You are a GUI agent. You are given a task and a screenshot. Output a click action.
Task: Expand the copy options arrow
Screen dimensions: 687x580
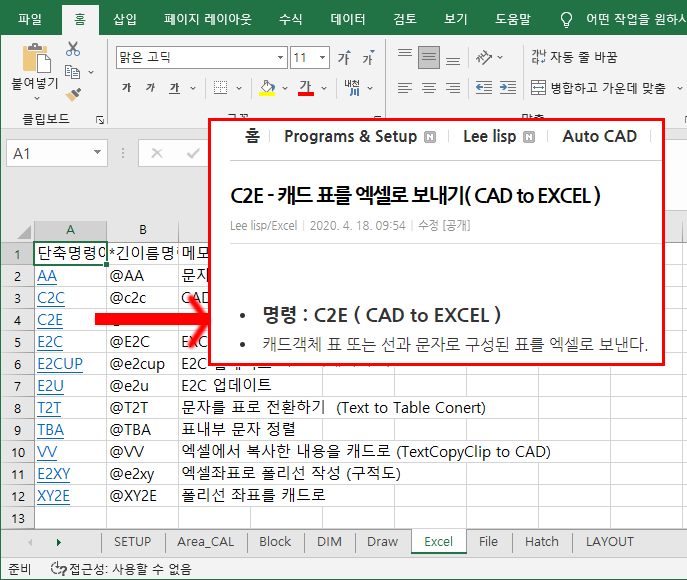(91, 72)
